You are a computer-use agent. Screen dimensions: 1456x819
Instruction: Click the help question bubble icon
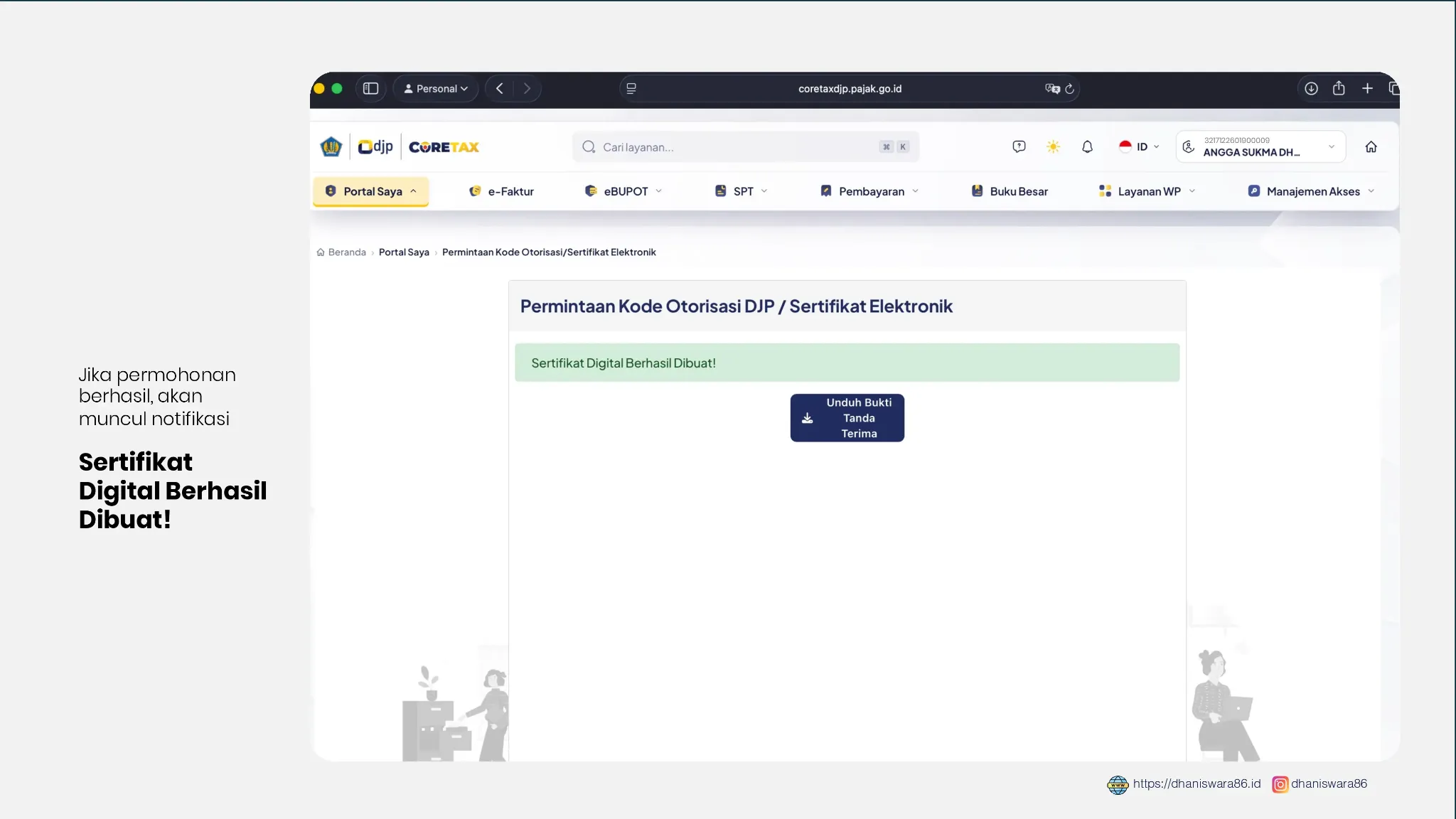click(1019, 146)
